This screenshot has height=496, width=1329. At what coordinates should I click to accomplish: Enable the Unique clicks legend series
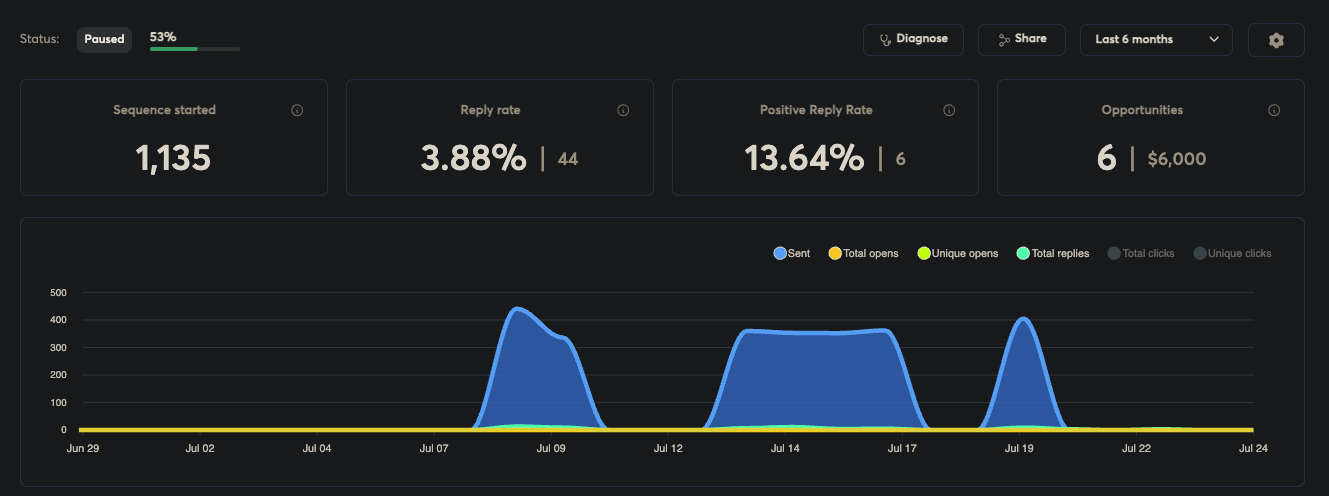tap(1232, 254)
